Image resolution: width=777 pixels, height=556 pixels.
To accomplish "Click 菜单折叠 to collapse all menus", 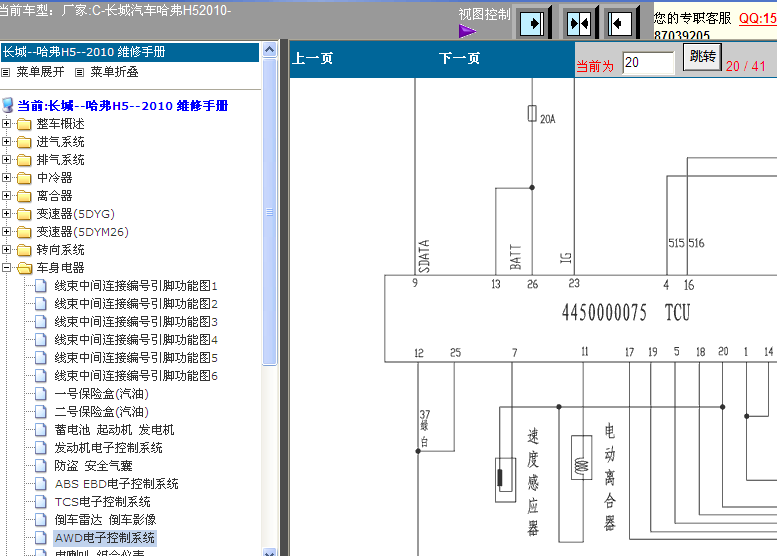I will [114, 72].
